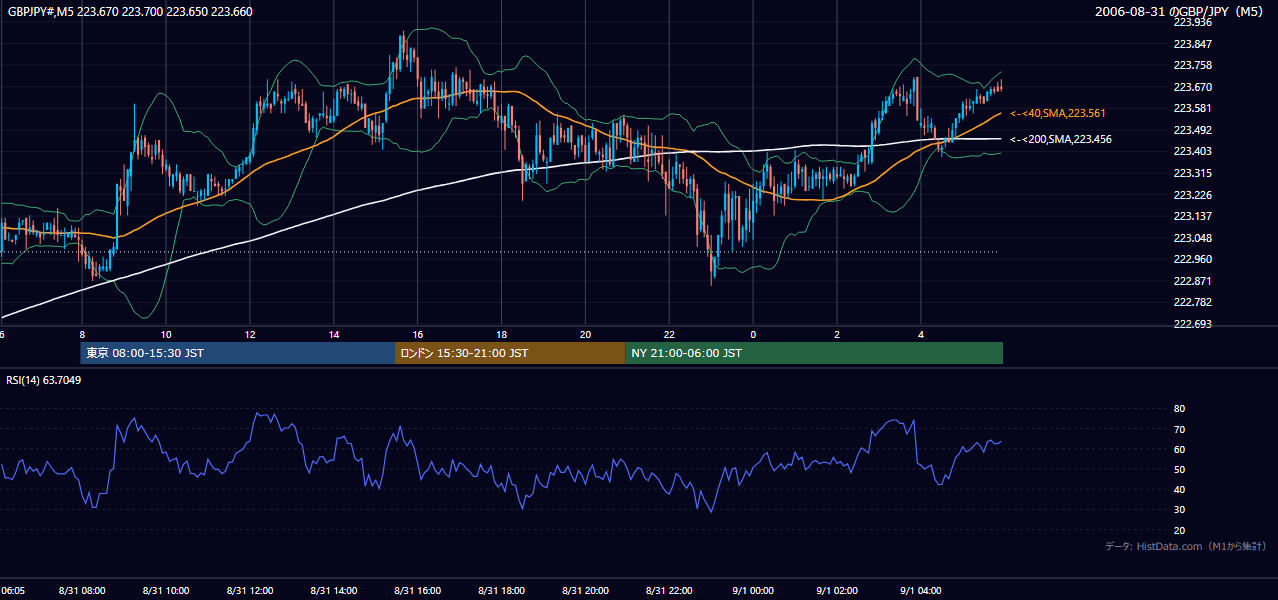Click the 8/31 18:00 date label
The image size is (1278, 600).
(502, 591)
